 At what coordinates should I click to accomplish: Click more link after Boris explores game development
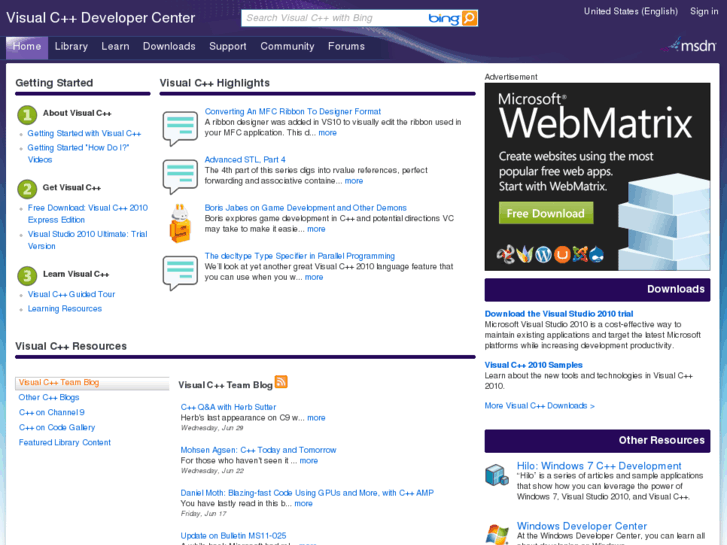[316, 230]
